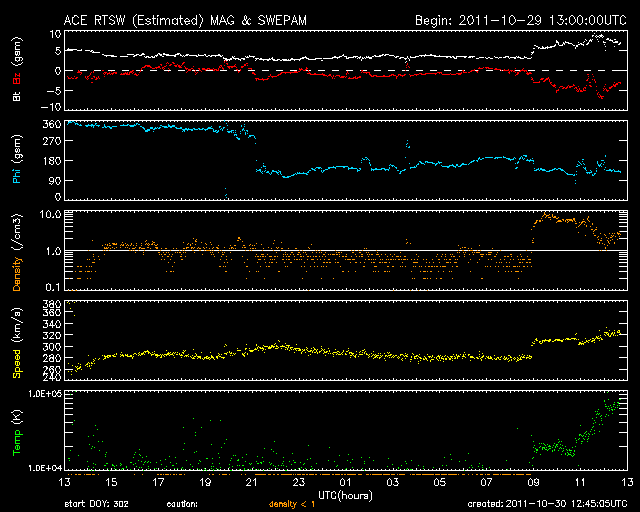
Task: Click the '280' tick on Speed axis
Action: [52, 358]
